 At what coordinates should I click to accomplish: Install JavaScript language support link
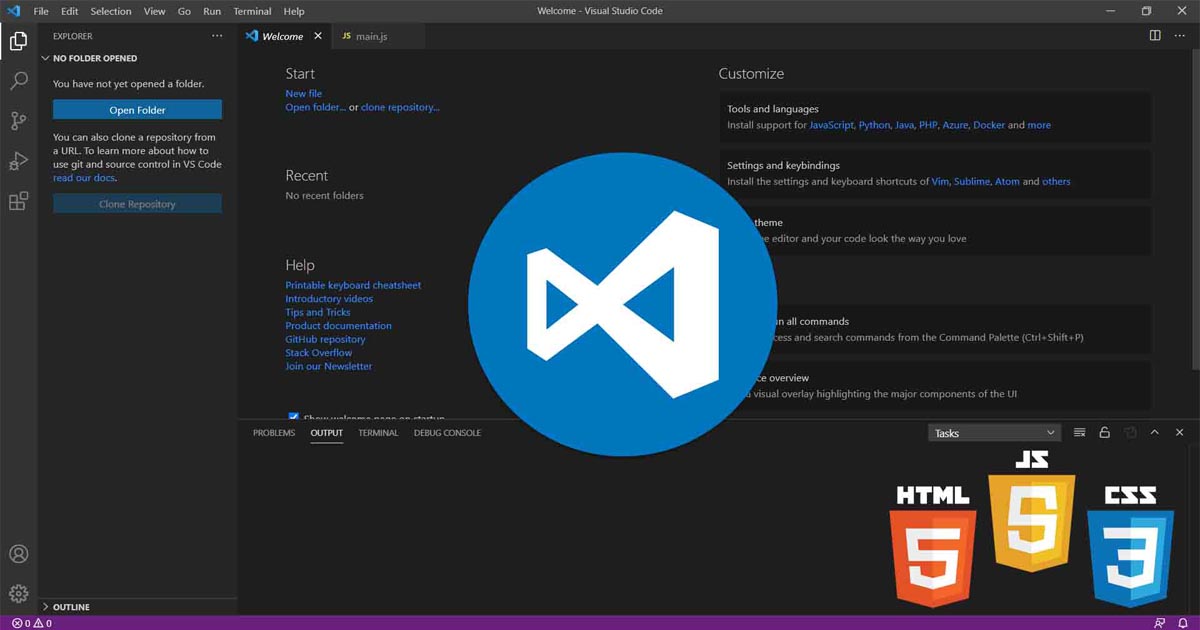pos(831,125)
